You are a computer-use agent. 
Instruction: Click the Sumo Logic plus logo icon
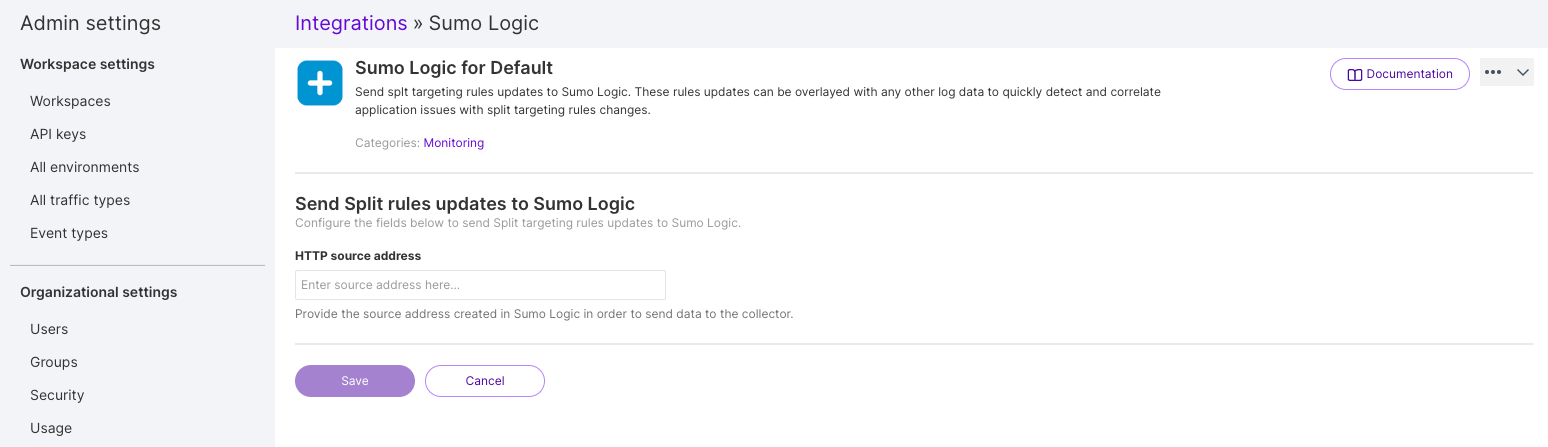(320, 82)
